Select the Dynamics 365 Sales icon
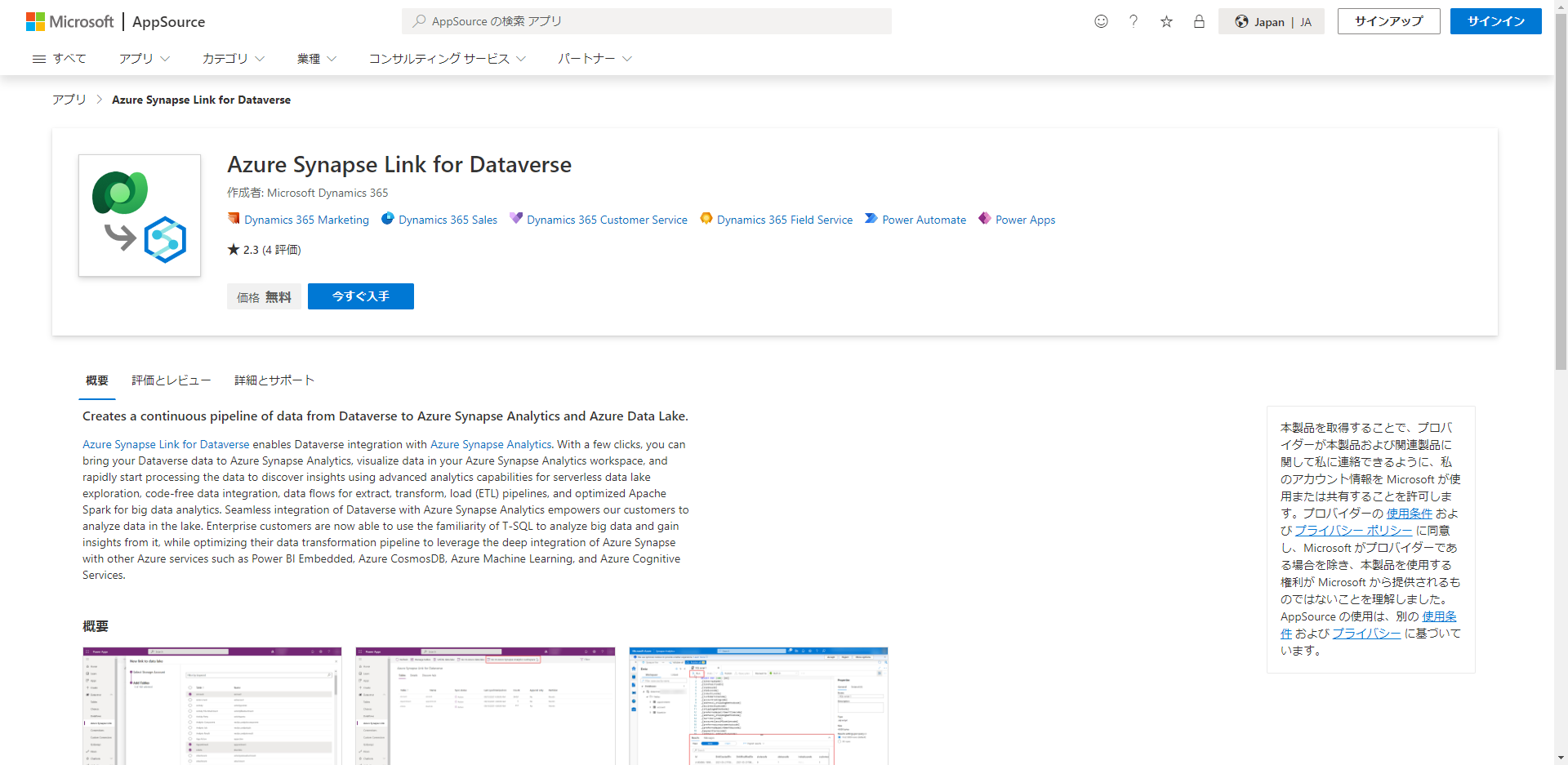Image resolution: width=1568 pixels, height=765 pixels. tap(387, 219)
